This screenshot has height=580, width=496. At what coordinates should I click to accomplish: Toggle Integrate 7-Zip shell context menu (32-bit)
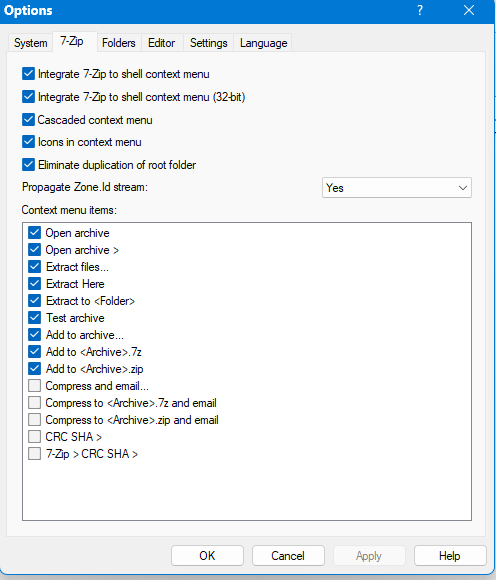tap(28, 97)
